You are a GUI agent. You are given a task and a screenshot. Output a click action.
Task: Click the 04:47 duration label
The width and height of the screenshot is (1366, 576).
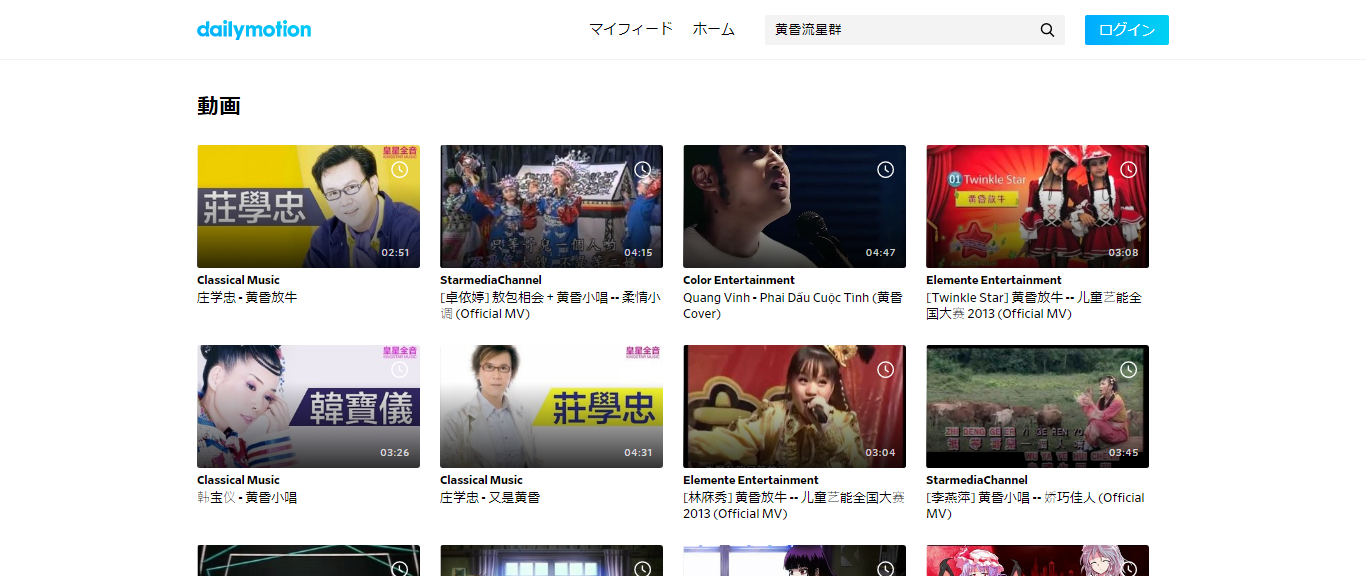tap(881, 253)
